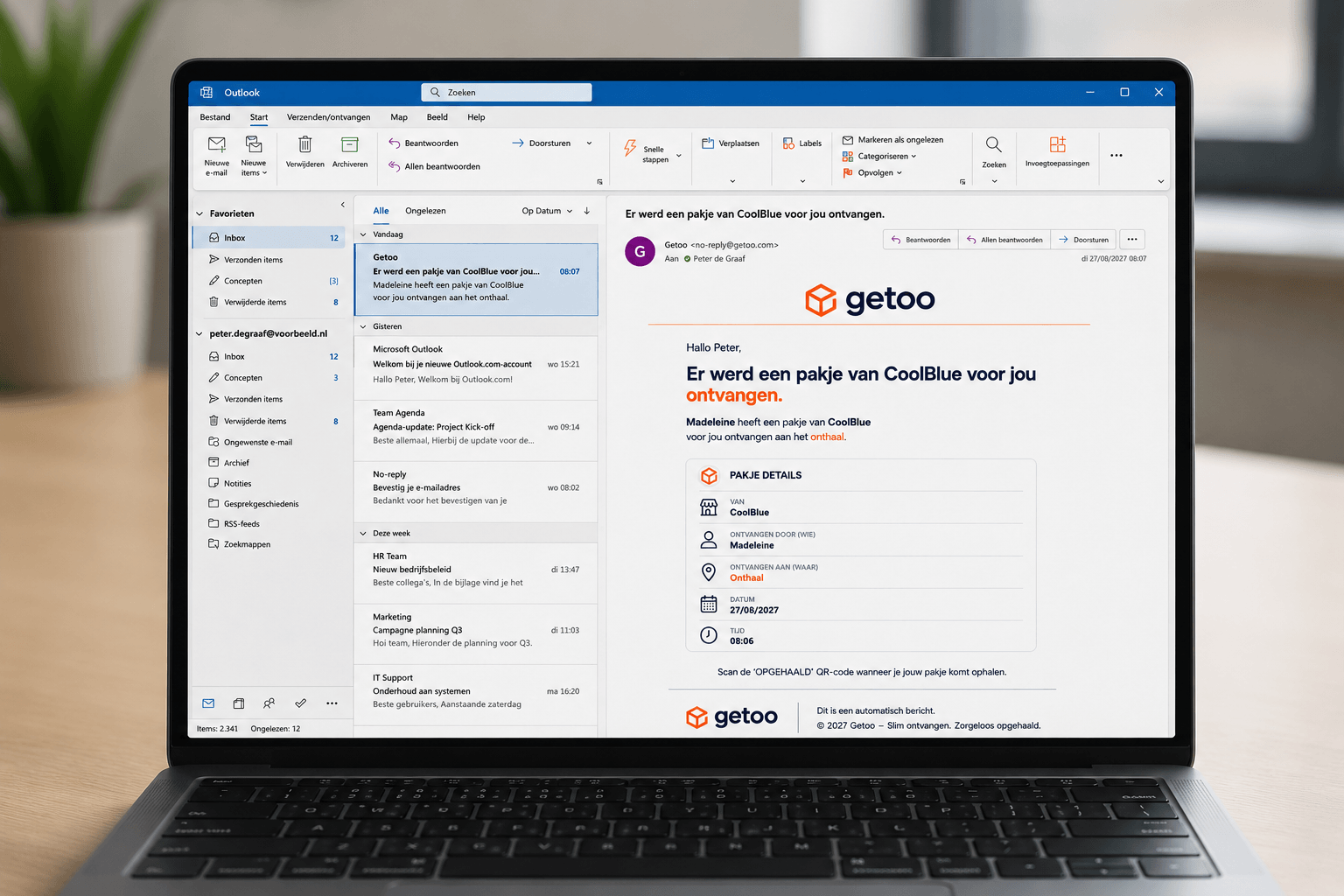
Task: Open the Tasks checkmark icon
Action: [x=300, y=703]
